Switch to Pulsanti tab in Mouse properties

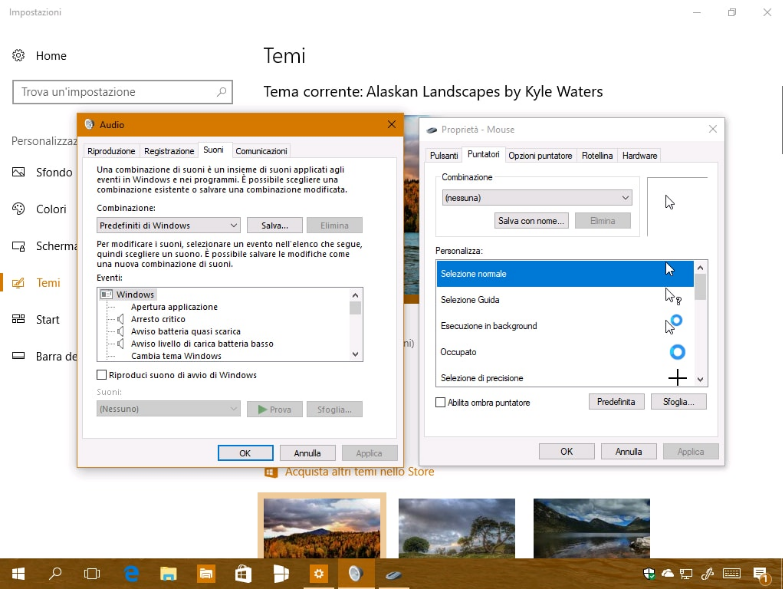coord(443,156)
